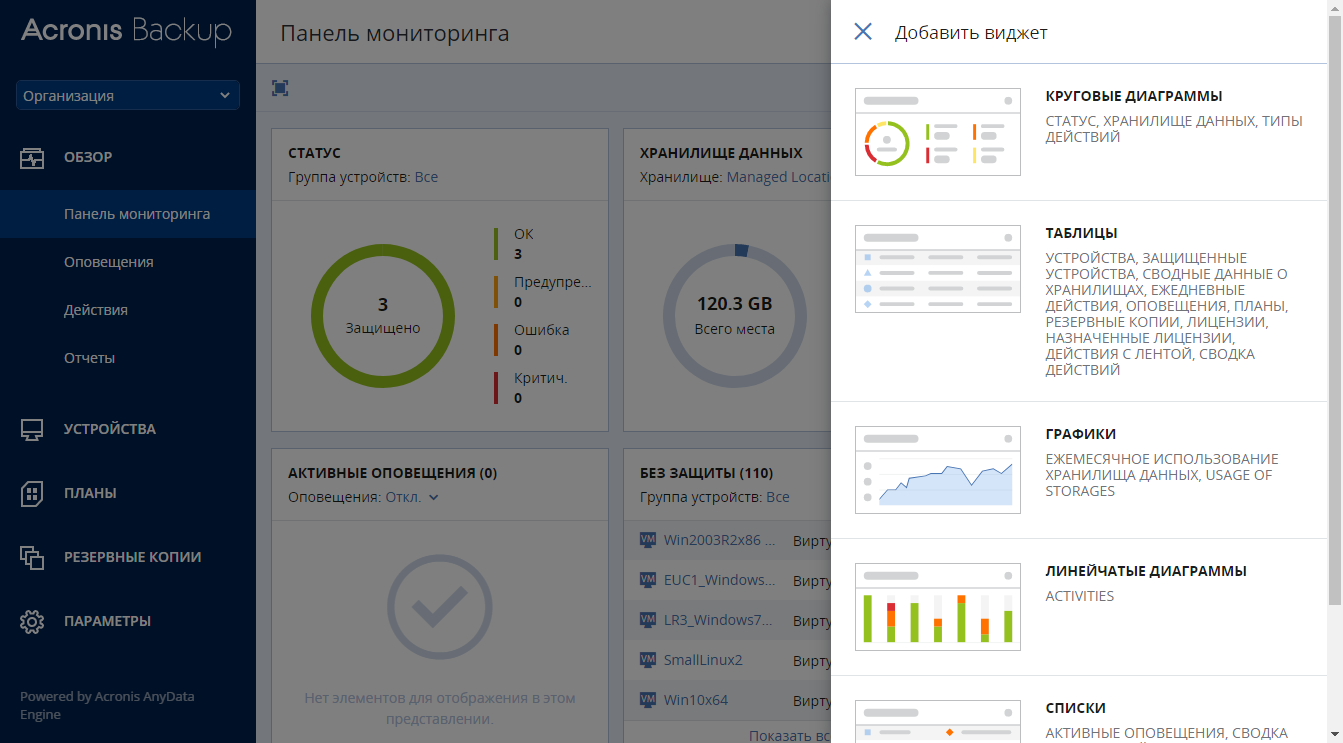Select the Линейчатые диаграммы widget thumbnail
This screenshot has height=743, width=1343.
click(x=938, y=607)
